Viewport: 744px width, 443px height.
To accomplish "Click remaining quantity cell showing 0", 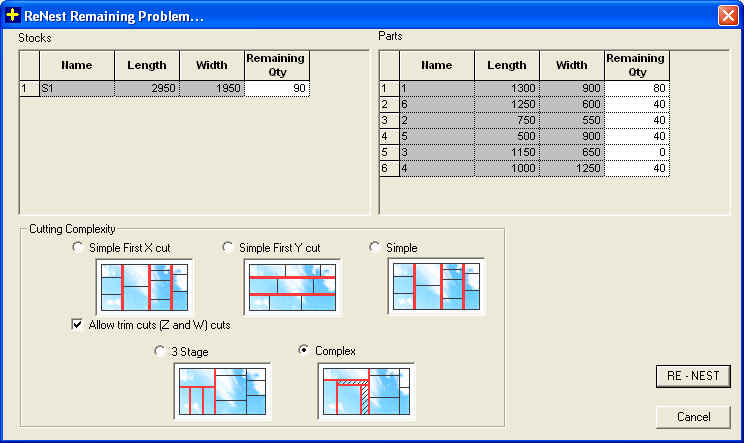I will (637, 153).
